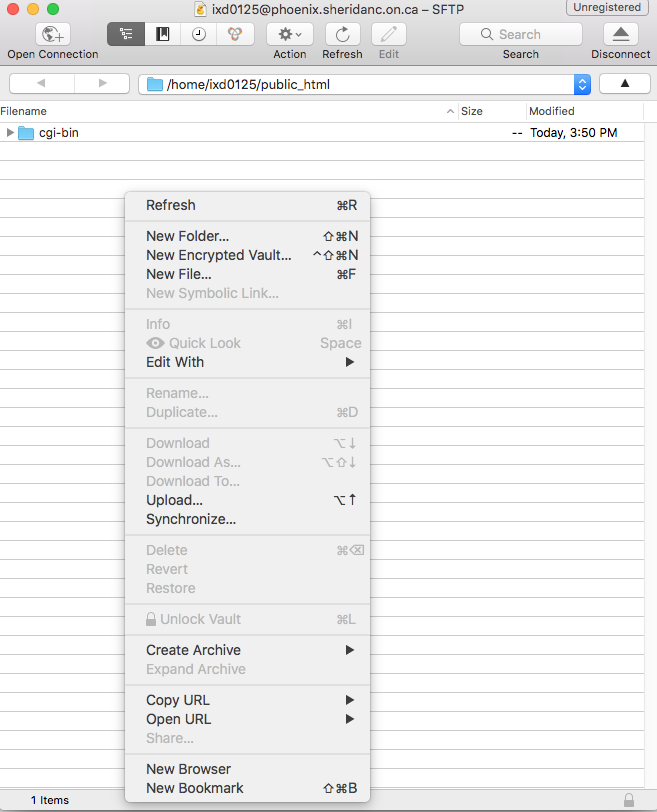Click the Search input field
Image resolution: width=657 pixels, height=812 pixels.
click(x=521, y=34)
